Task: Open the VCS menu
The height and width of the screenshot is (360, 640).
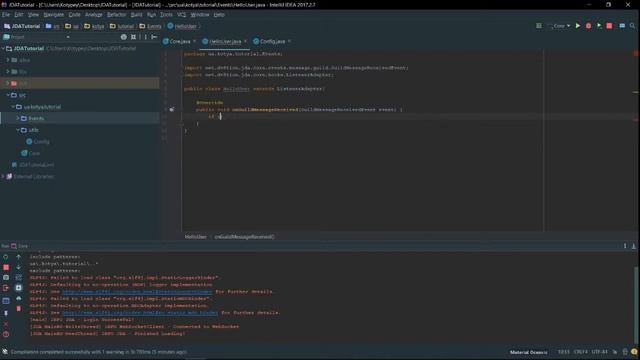Action: (181, 14)
